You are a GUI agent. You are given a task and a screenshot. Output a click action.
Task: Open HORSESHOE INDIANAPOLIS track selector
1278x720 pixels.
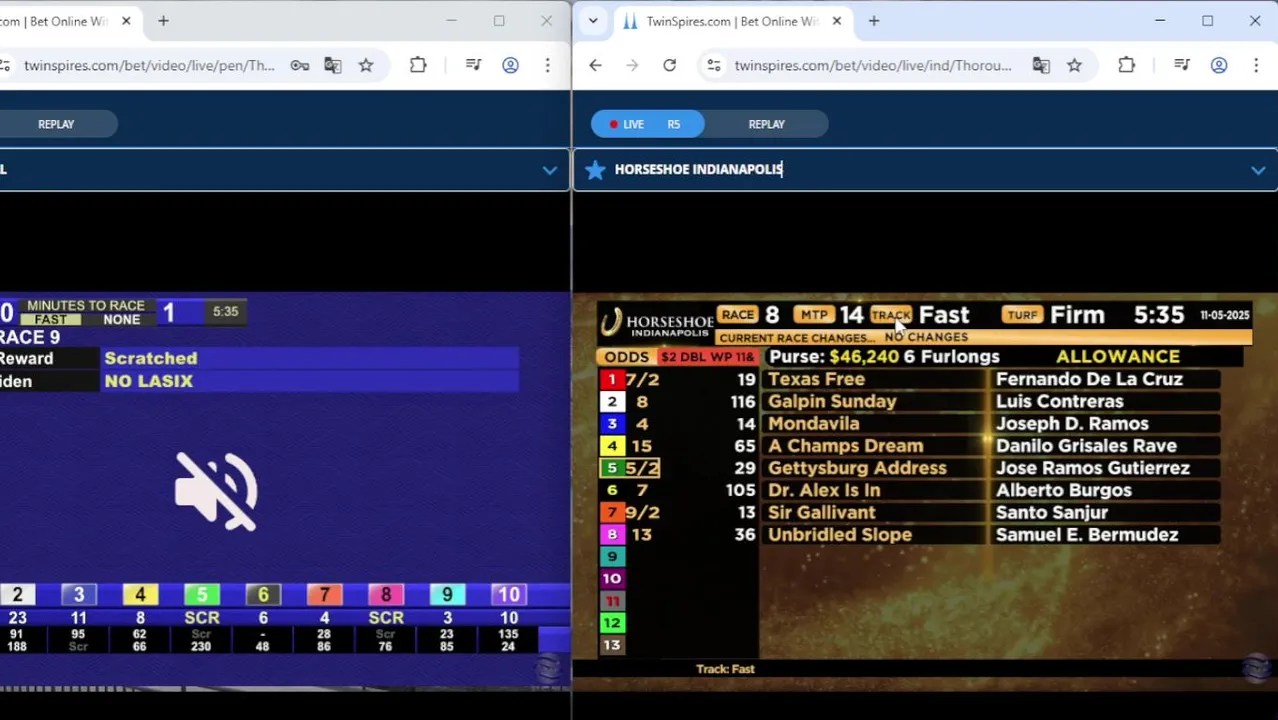[x=925, y=169]
